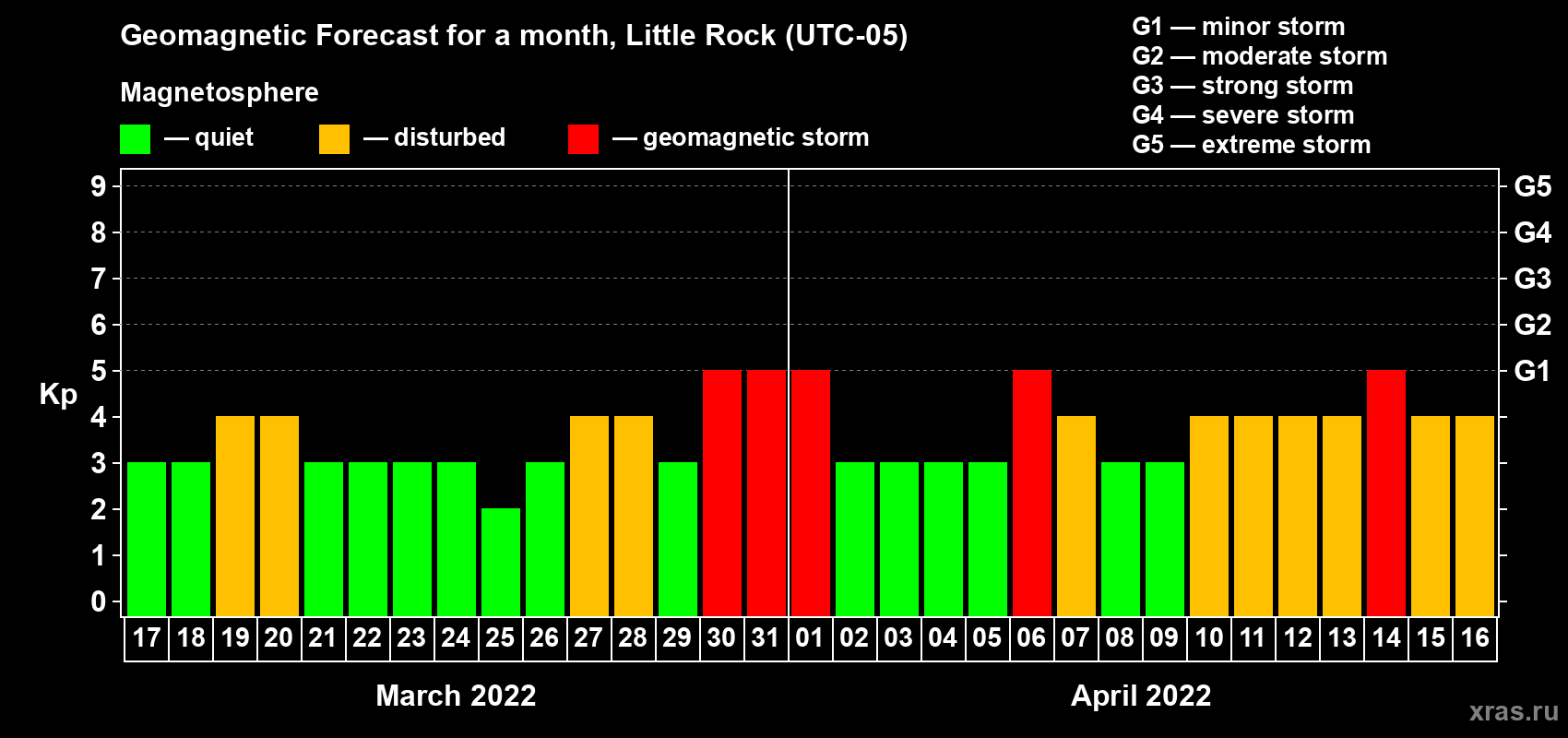
Task: Click the Kp axis value 5
Action: pos(99,371)
